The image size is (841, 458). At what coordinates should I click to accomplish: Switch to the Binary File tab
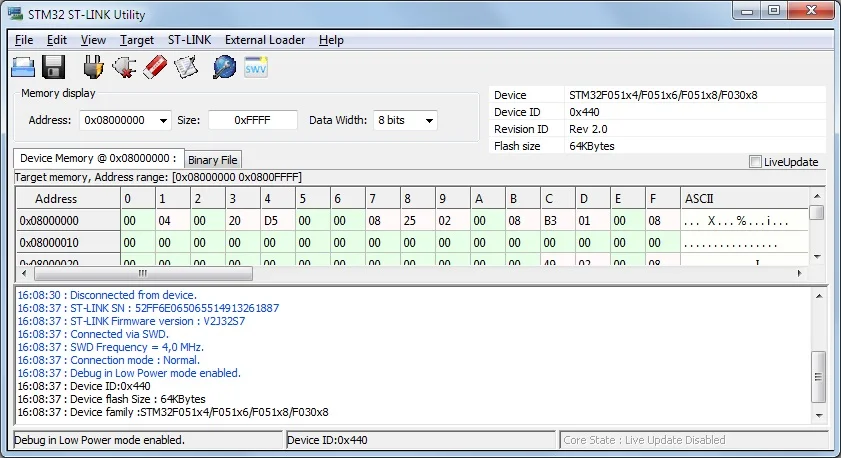[x=213, y=160]
